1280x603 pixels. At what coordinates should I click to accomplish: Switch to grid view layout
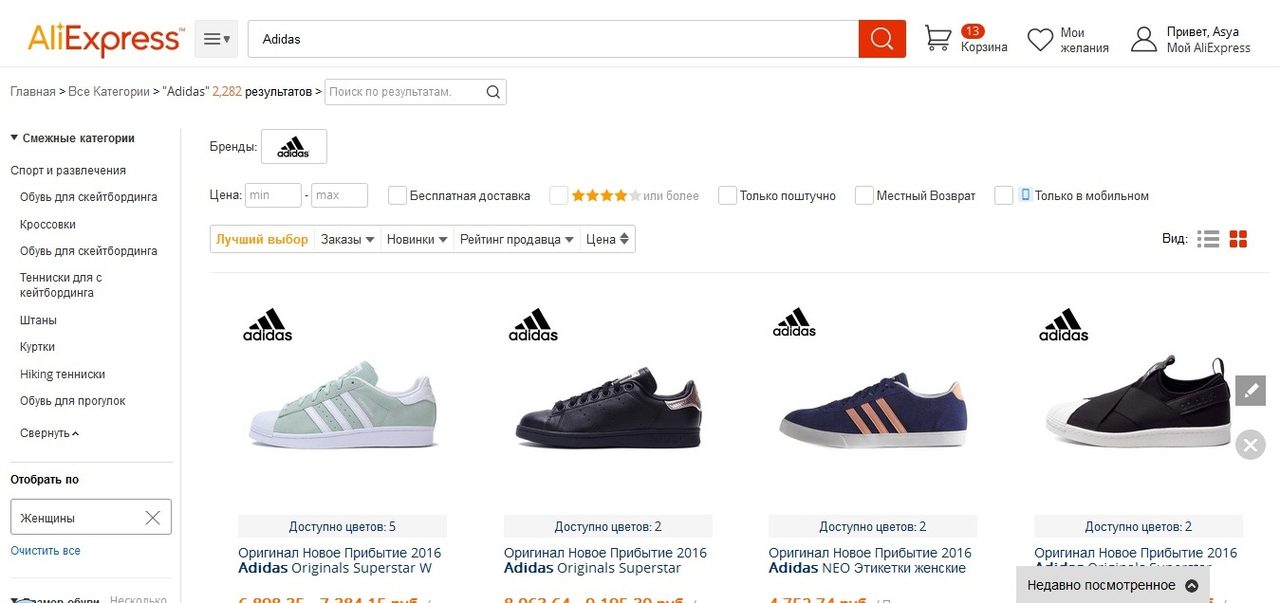pyautogui.click(x=1239, y=239)
